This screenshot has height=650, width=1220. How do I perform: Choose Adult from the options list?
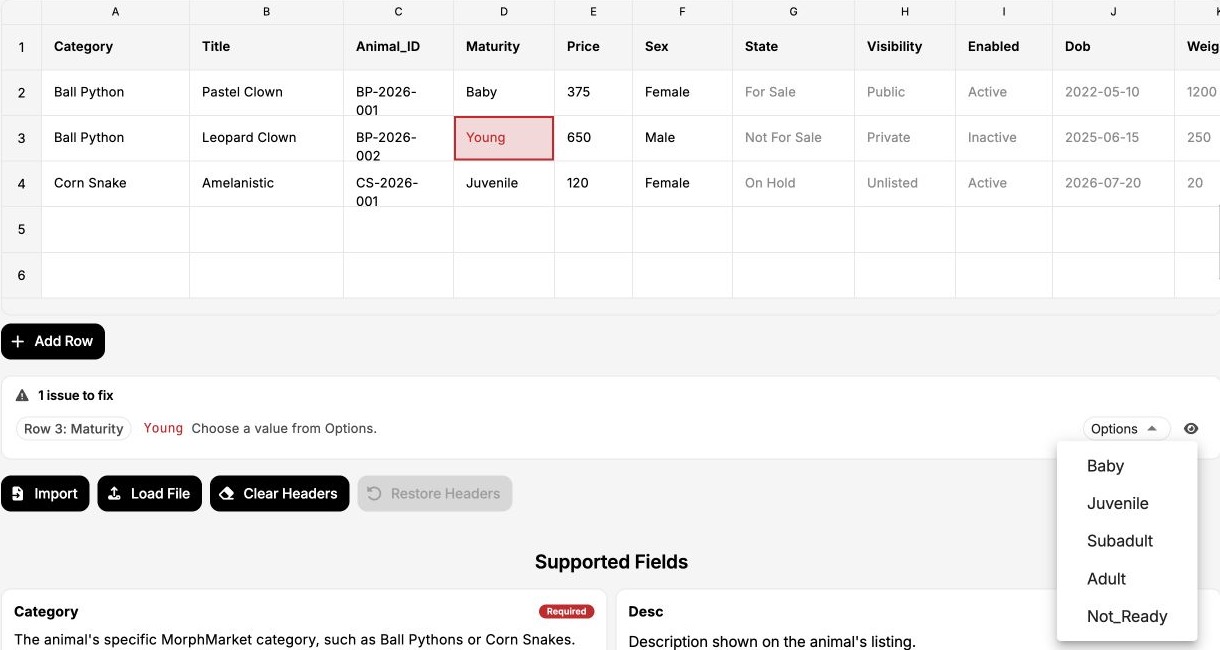[x=1127, y=579]
